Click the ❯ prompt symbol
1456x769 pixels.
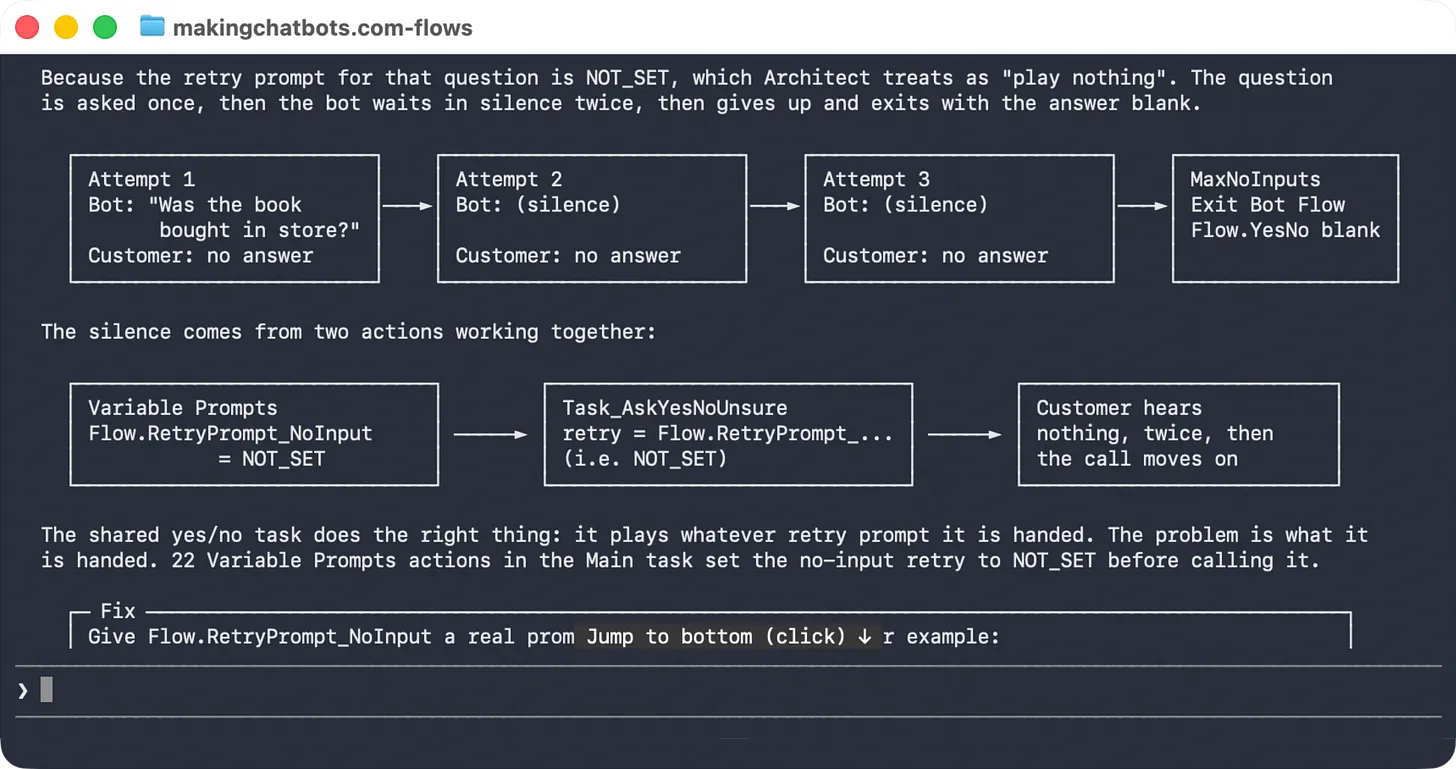click(23, 690)
